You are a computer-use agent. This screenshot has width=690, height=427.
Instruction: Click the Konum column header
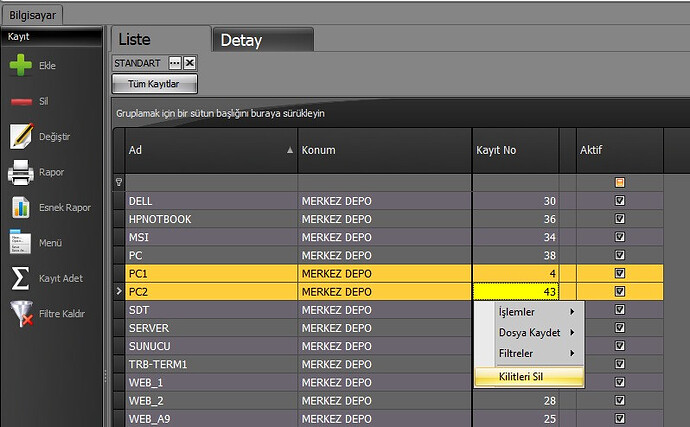pyautogui.click(x=385, y=150)
